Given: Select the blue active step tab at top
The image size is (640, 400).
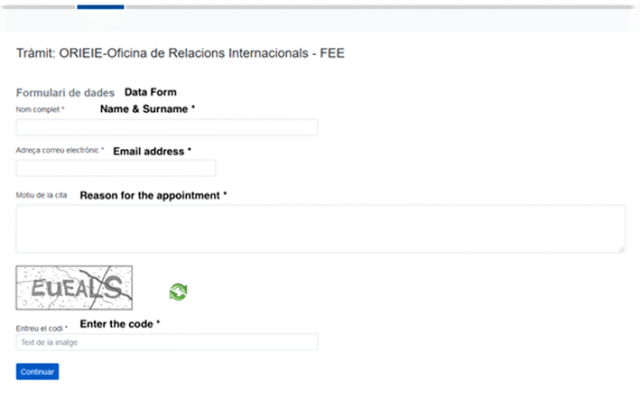Looking at the screenshot, I should pos(100,7).
